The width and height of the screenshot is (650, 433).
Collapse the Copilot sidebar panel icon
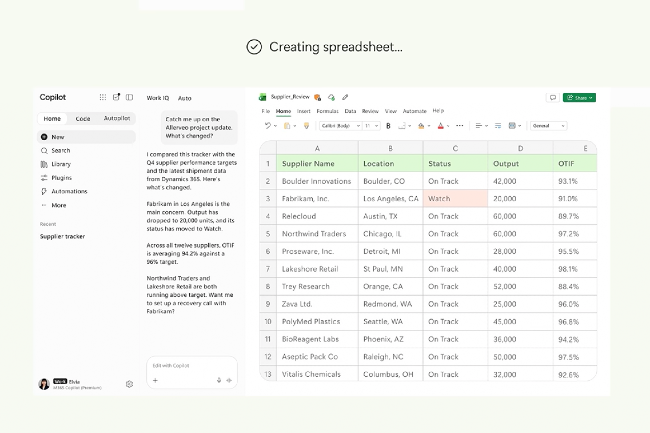pyautogui.click(x=129, y=97)
